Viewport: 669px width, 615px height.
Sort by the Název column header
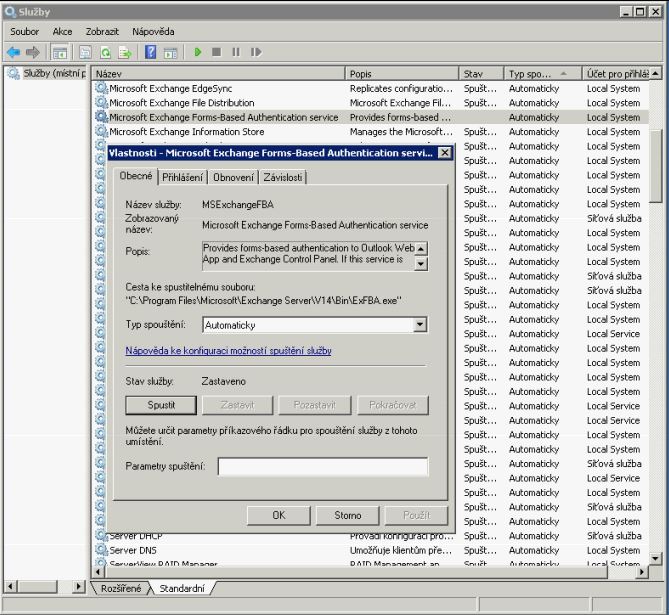[218, 73]
